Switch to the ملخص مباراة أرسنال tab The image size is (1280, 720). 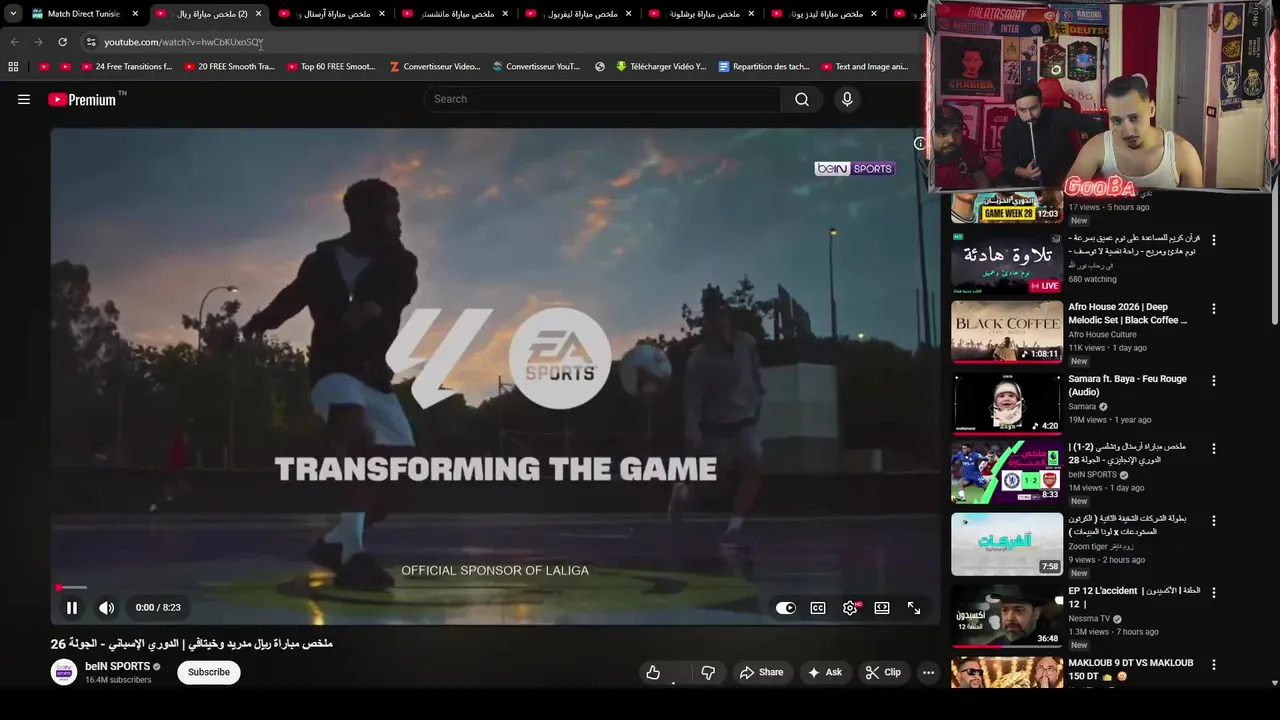[x=332, y=14]
